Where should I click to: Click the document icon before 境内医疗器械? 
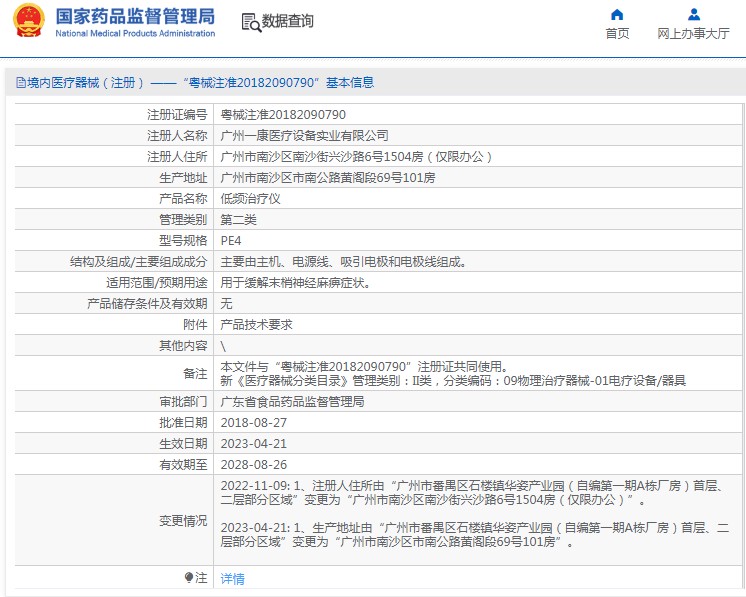[x=21, y=83]
